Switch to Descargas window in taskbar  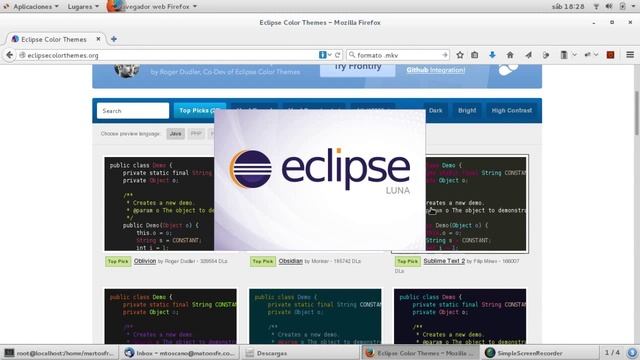coord(300,353)
